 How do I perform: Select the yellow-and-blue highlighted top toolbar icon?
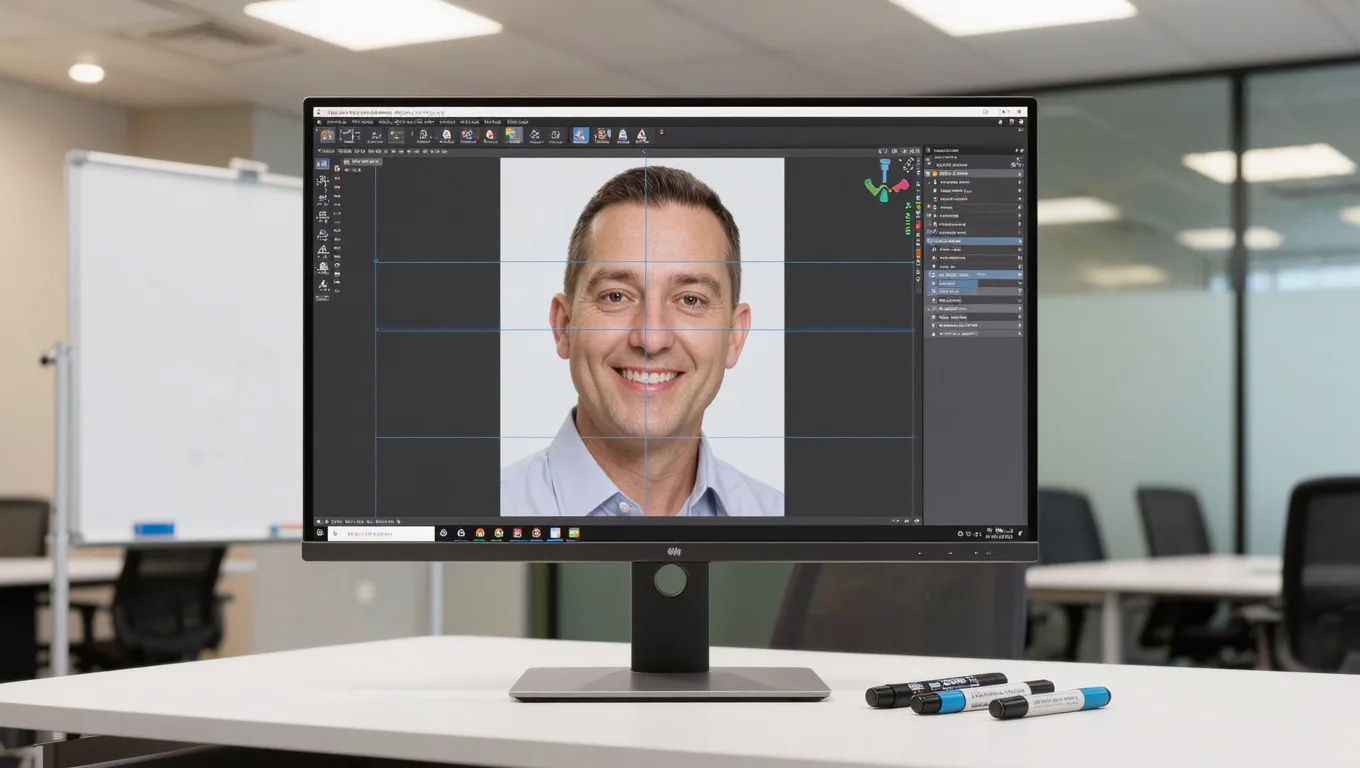point(514,135)
